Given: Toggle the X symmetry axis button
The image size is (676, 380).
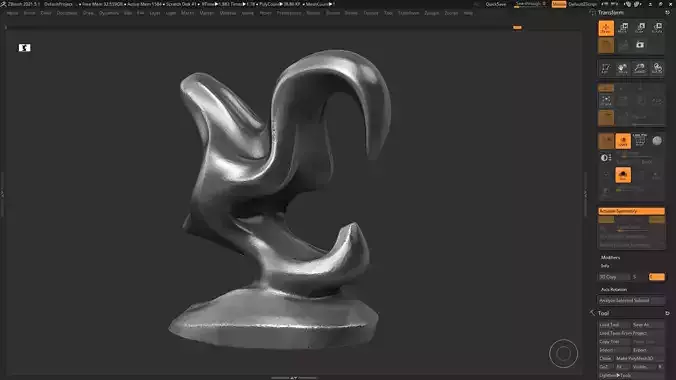Looking at the screenshot, I should [x=606, y=220].
